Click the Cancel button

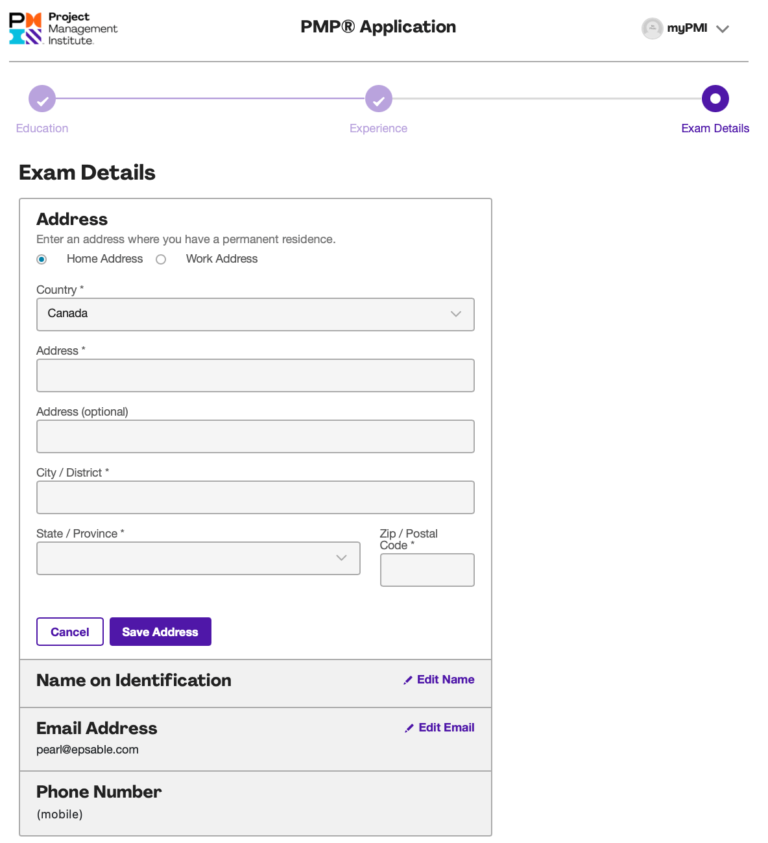pos(69,631)
